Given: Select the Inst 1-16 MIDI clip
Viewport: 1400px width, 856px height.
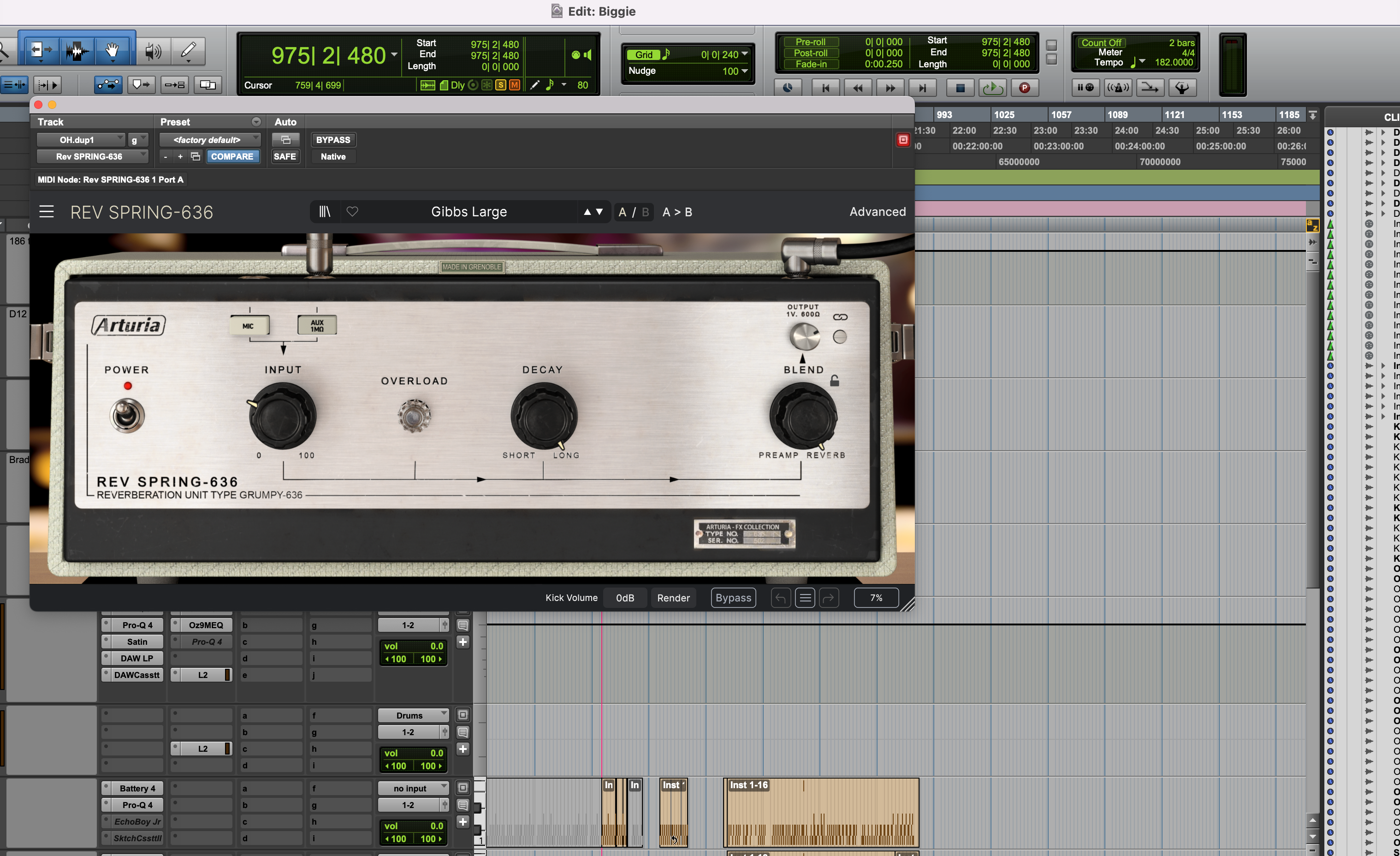Looking at the screenshot, I should click(x=821, y=813).
